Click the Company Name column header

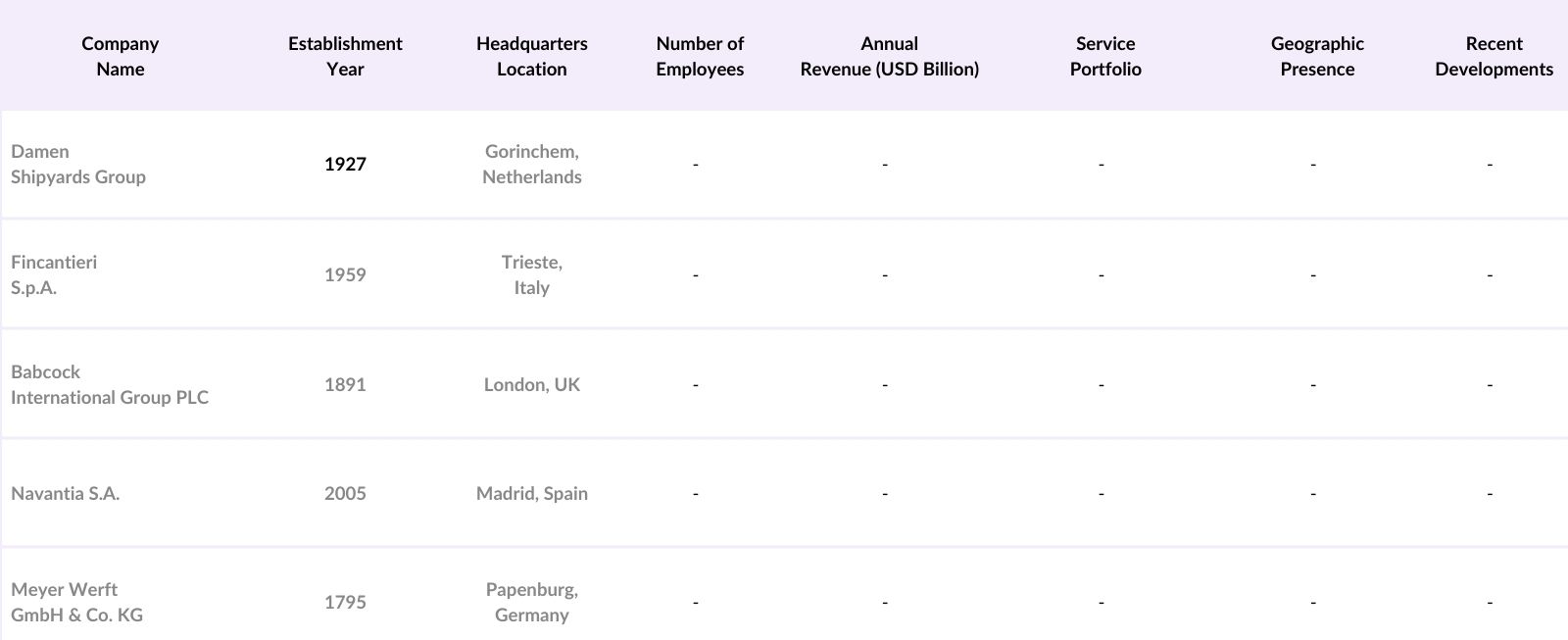point(120,56)
